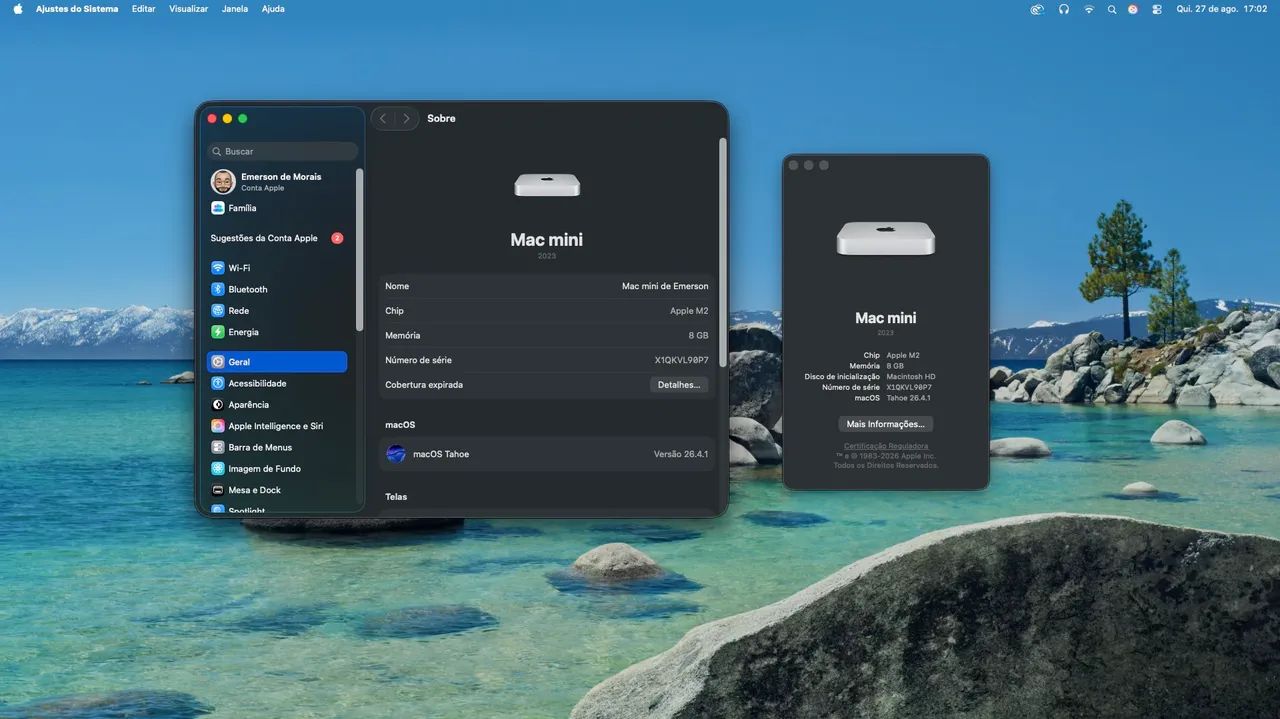The width and height of the screenshot is (1280, 719).
Task: Click headphones icon in menu bar
Action: click(x=1063, y=9)
